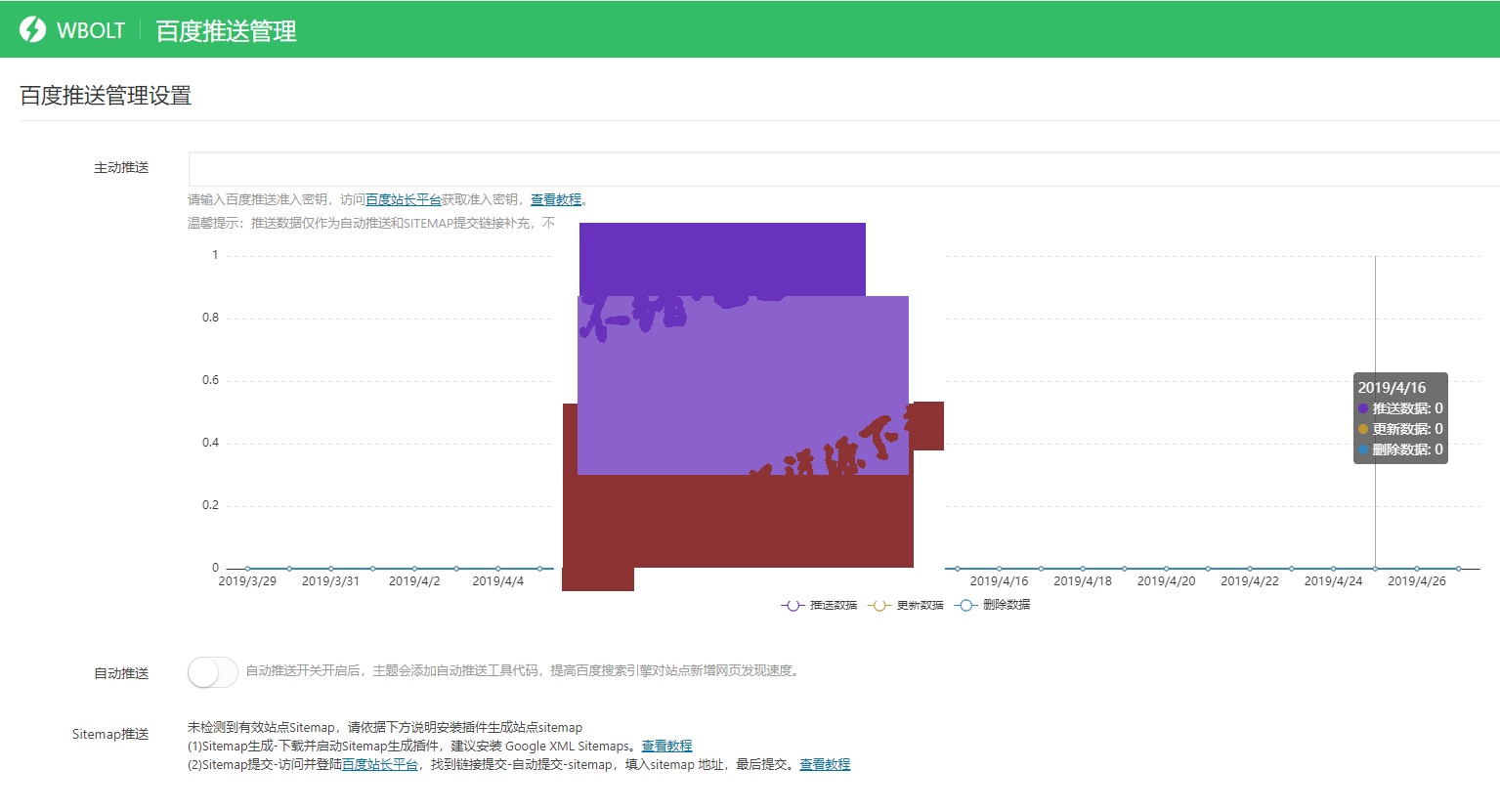This screenshot has width=1500, height=812.
Task: Toggle 推送数据 series in chart legend
Action: tap(819, 606)
